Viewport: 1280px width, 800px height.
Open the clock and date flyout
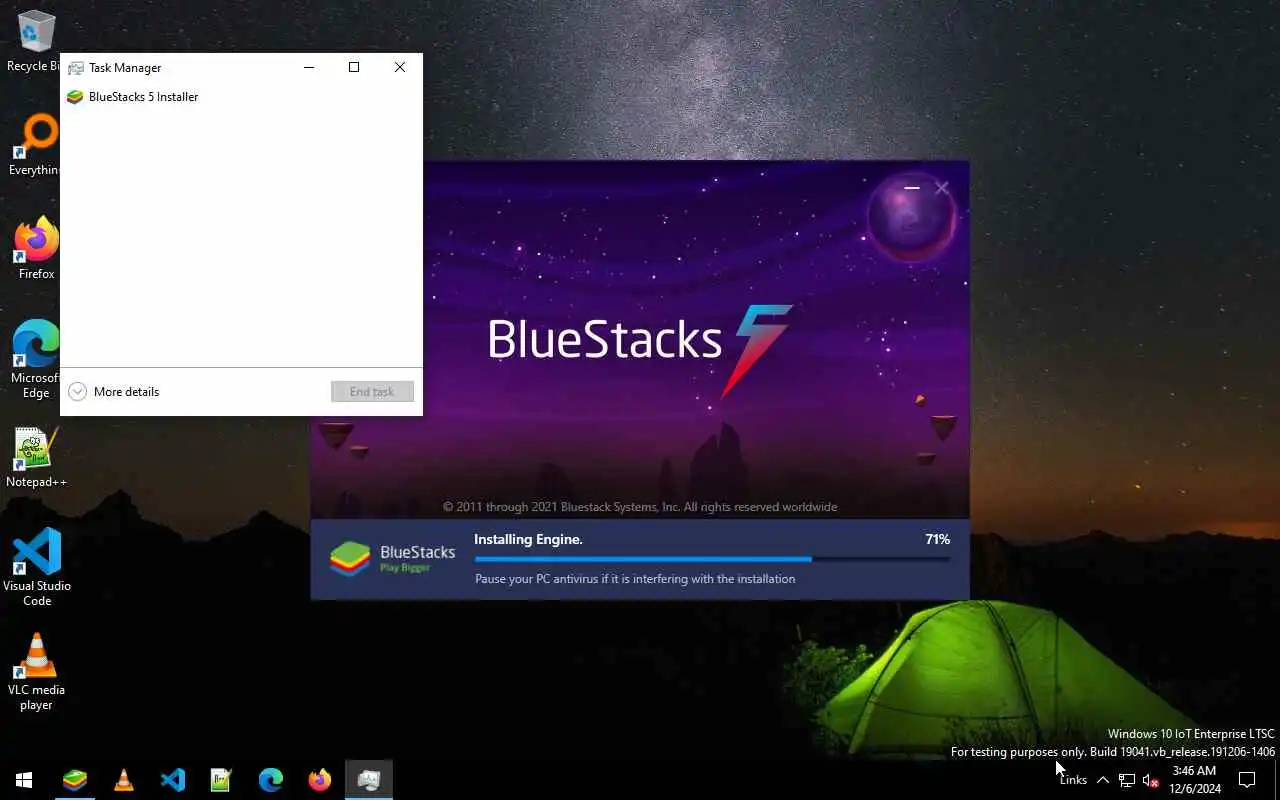(1195, 780)
